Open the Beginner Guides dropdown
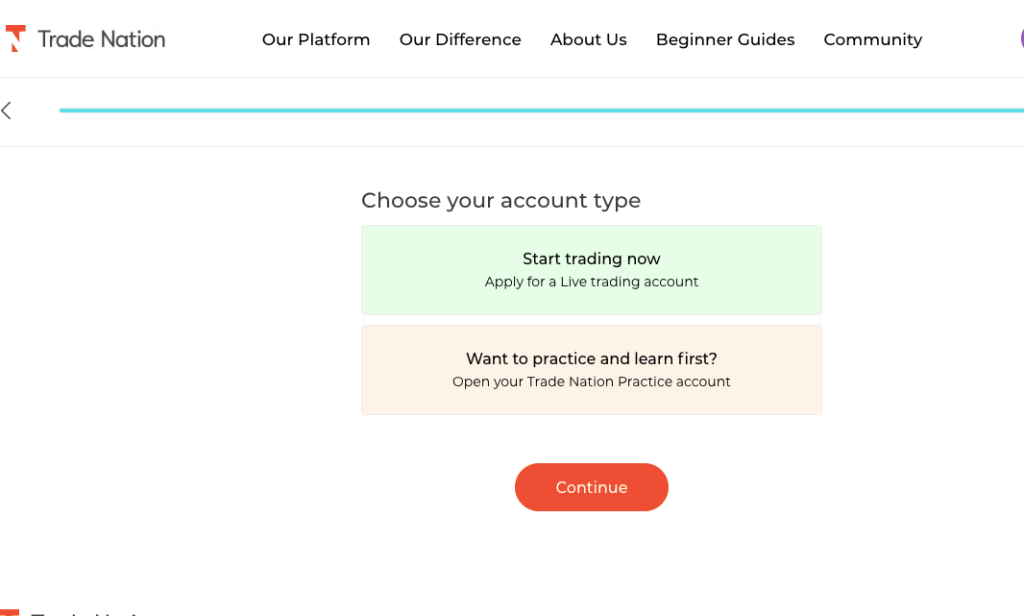Viewport: 1024px width, 616px height. (725, 40)
